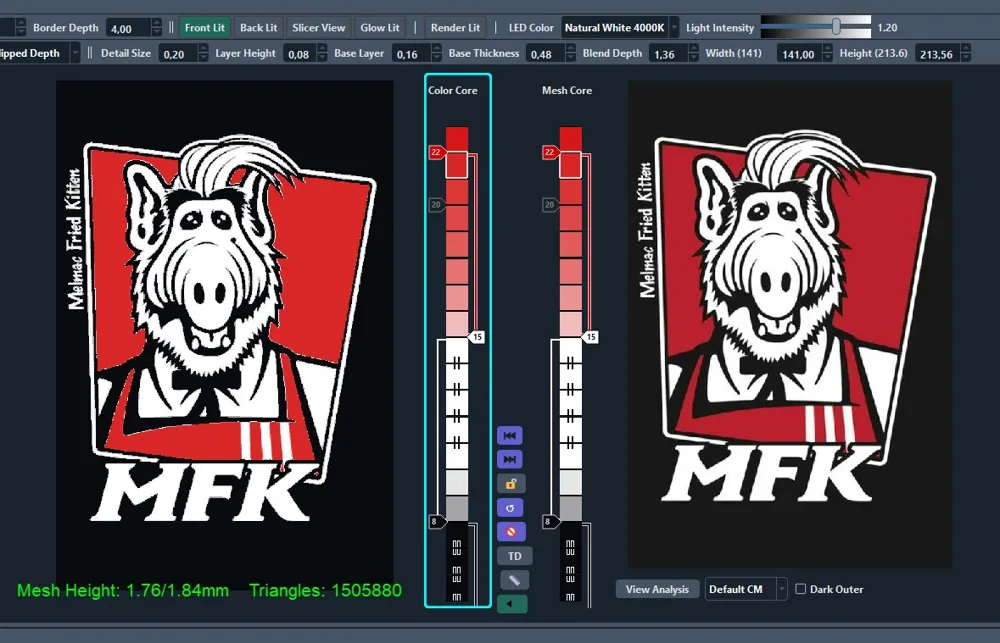Viewport: 1000px width, 643px height.
Task: Switch to Back Lit view
Action: [x=258, y=27]
